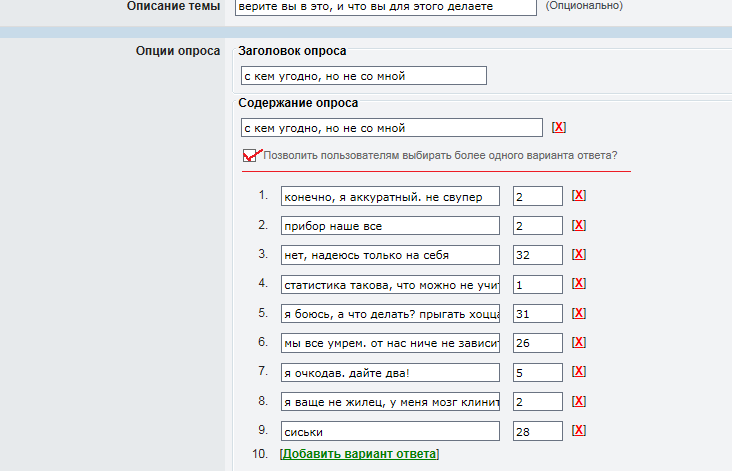Viewport: 732px width, 471px height.
Task: Select vote count field showing 32
Action: click(x=538, y=255)
